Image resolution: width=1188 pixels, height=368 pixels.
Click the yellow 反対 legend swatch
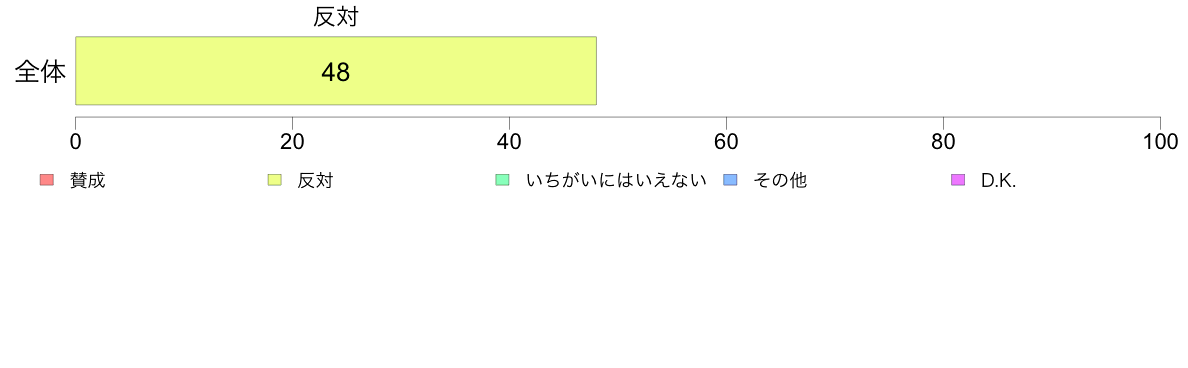pos(274,180)
